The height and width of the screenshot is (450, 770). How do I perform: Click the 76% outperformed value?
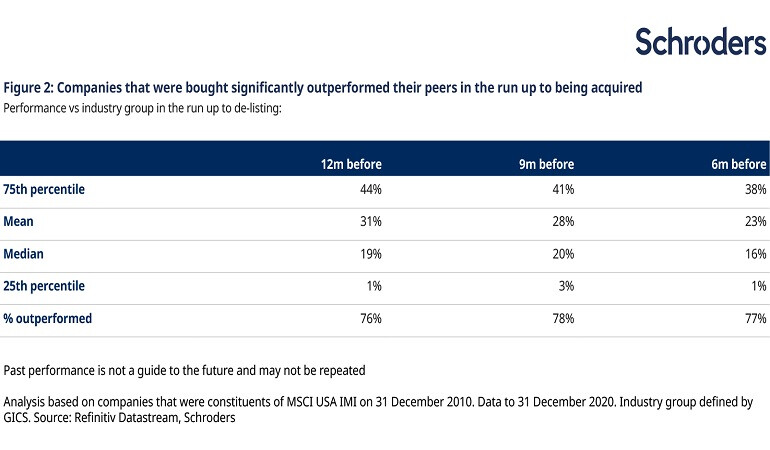click(370, 319)
